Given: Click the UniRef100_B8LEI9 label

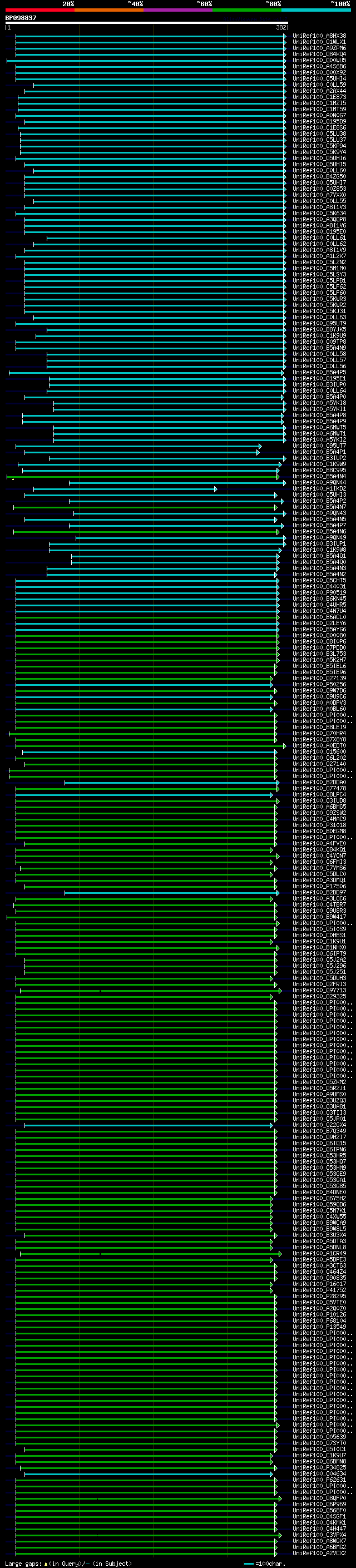Looking at the screenshot, I should 319,727.
